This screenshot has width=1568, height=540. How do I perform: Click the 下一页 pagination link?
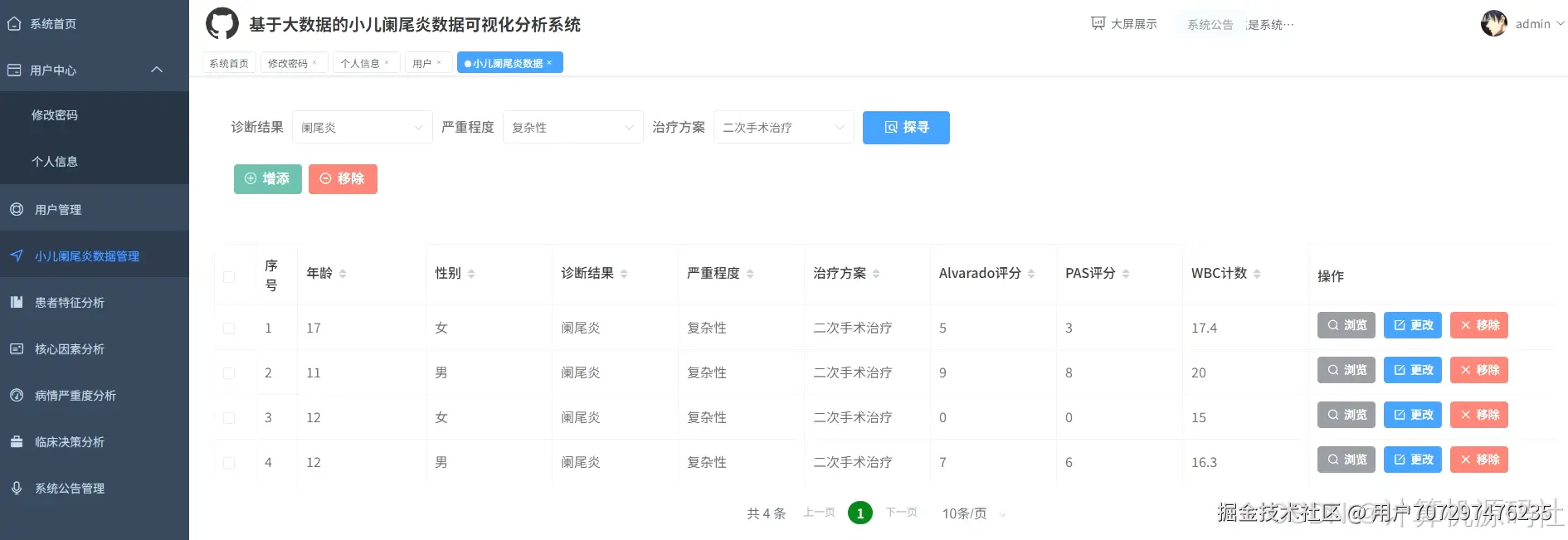point(901,513)
